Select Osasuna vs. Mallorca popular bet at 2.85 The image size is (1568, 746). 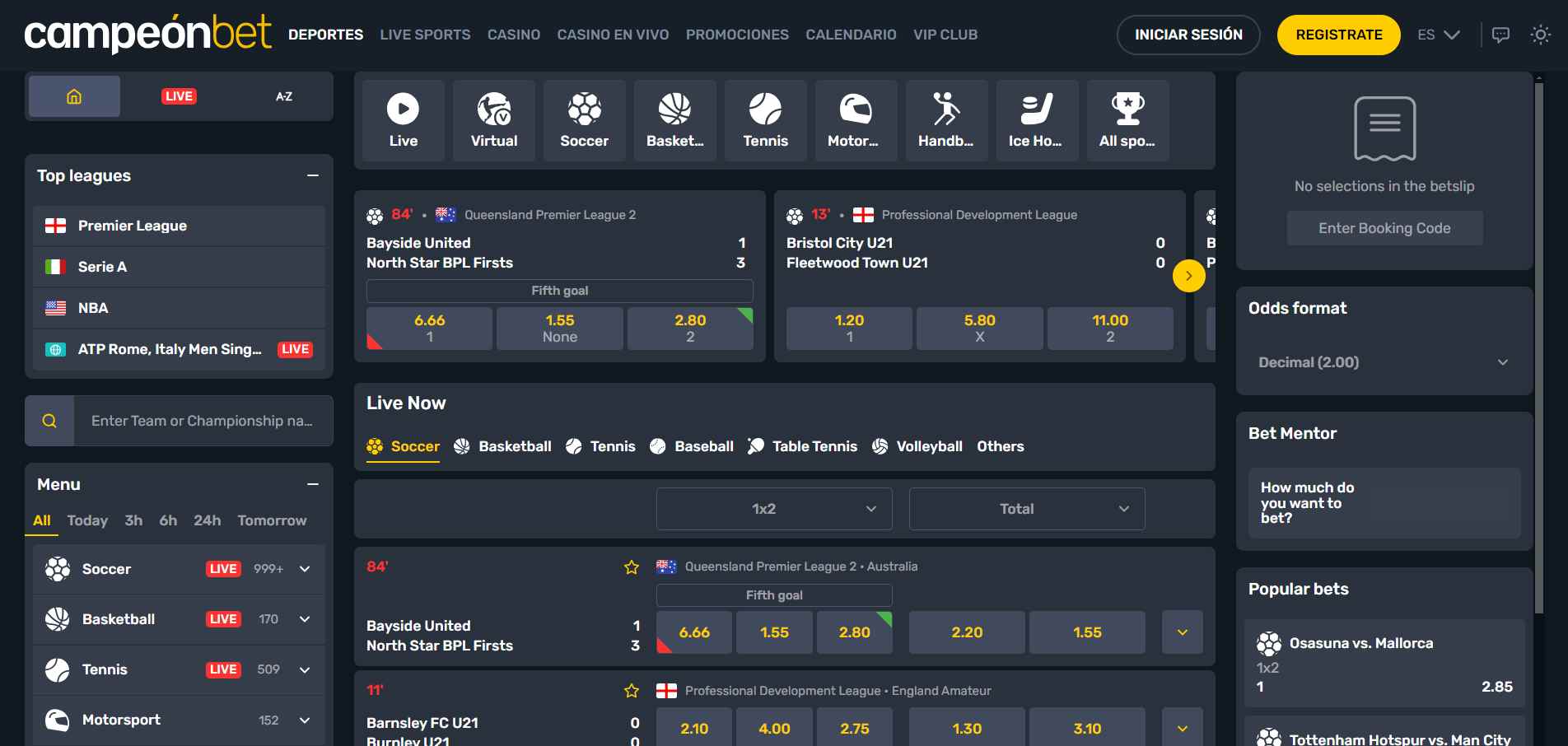(x=1384, y=664)
